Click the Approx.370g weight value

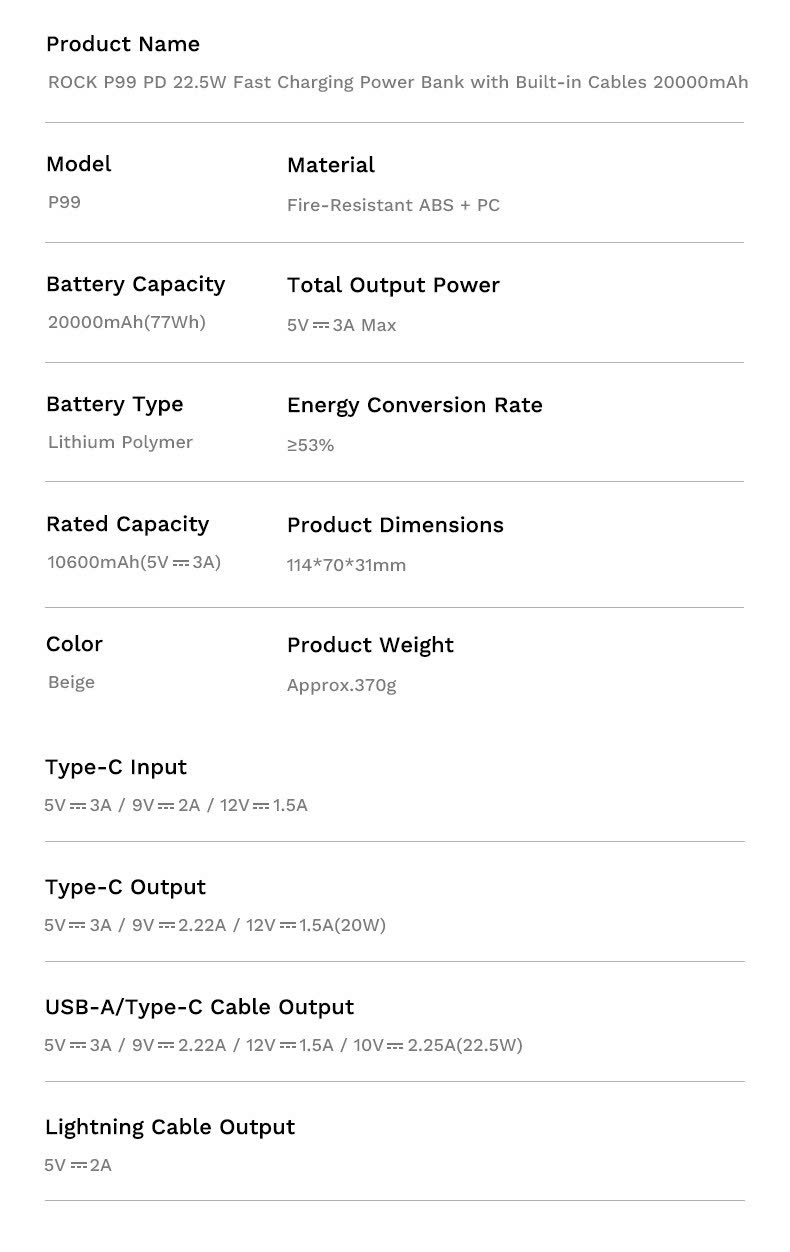(x=342, y=685)
